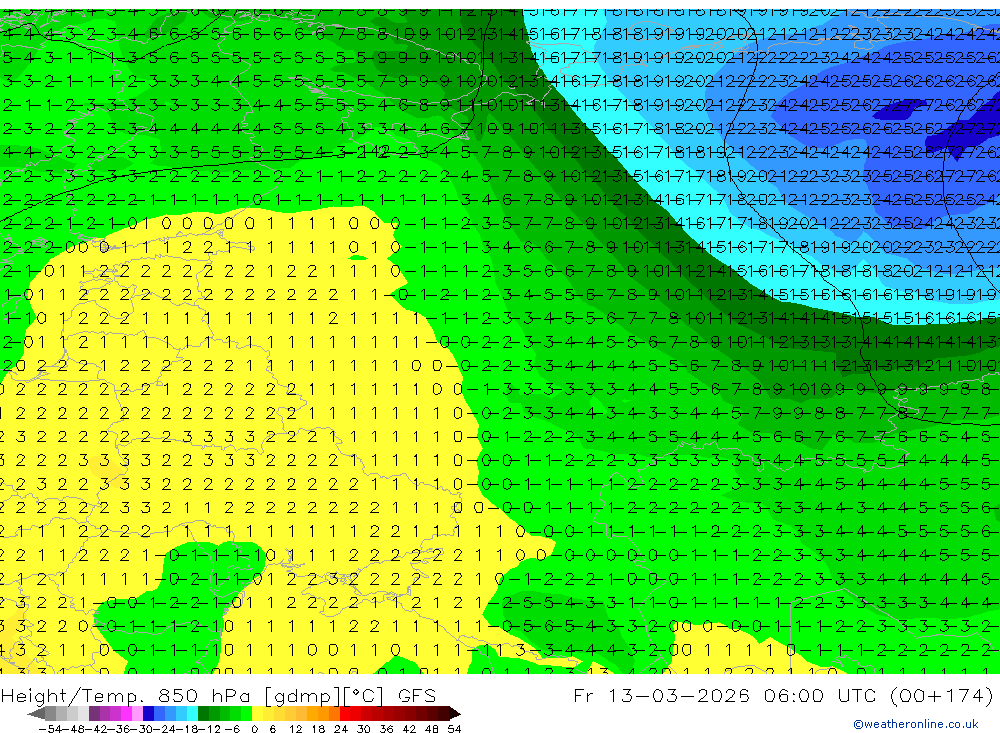The image size is (1000, 733).
Task: Open the weatheronline.co.uk copyright link
Action: point(916,724)
